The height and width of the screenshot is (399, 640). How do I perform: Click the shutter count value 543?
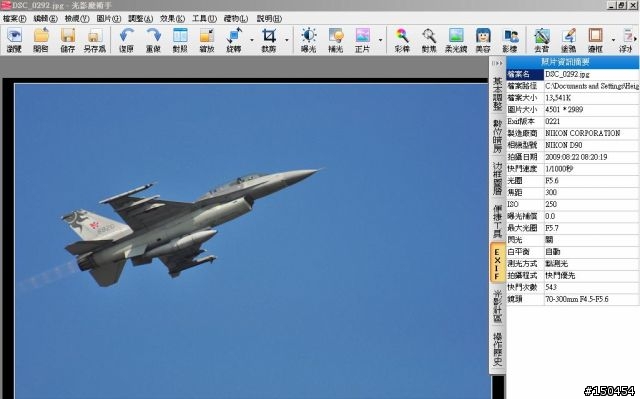[x=551, y=288]
